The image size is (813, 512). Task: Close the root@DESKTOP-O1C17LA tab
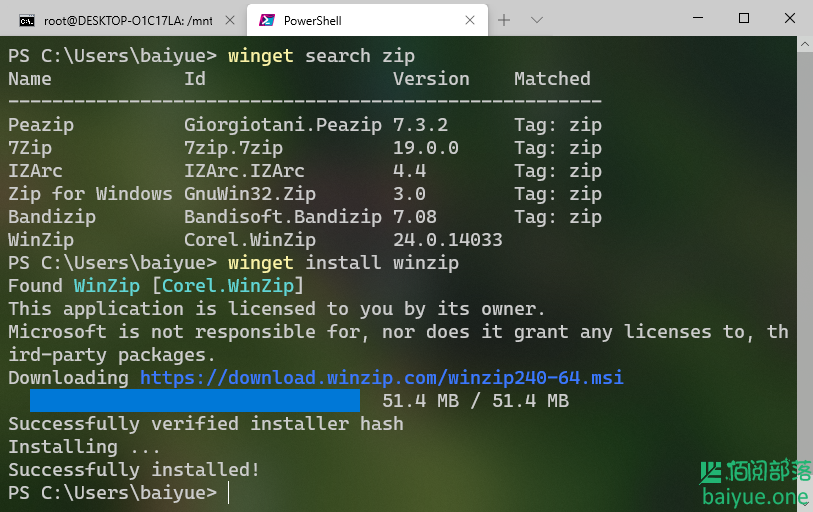(x=230, y=20)
